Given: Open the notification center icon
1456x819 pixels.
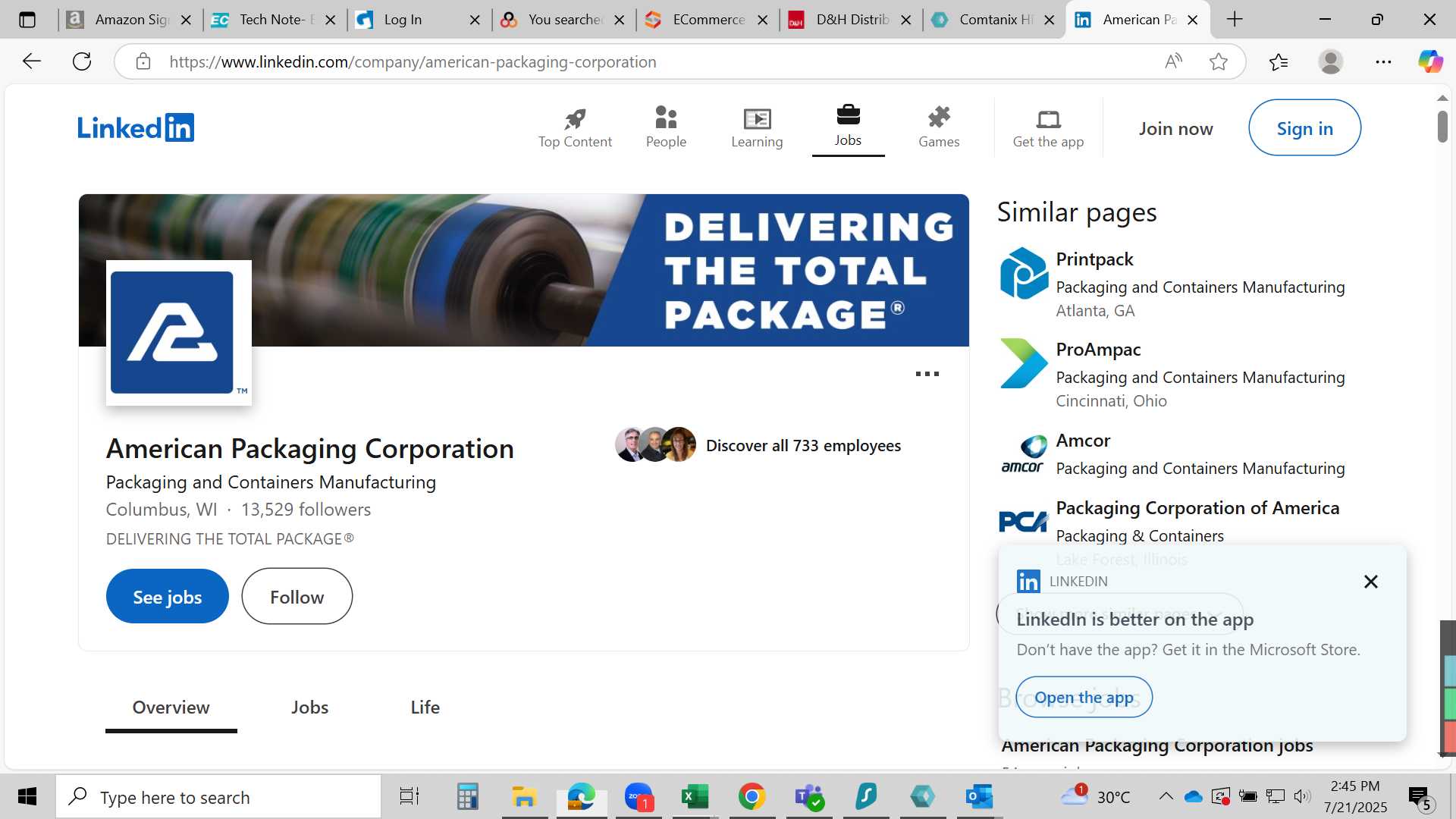Looking at the screenshot, I should point(1420,797).
